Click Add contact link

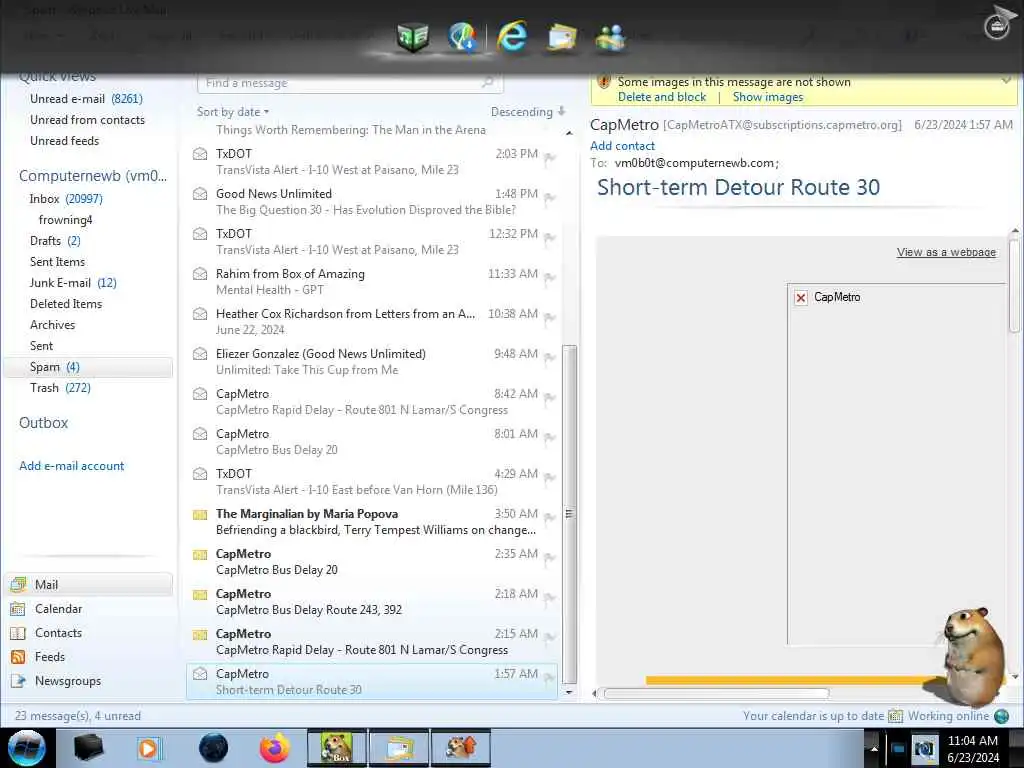[x=622, y=146]
